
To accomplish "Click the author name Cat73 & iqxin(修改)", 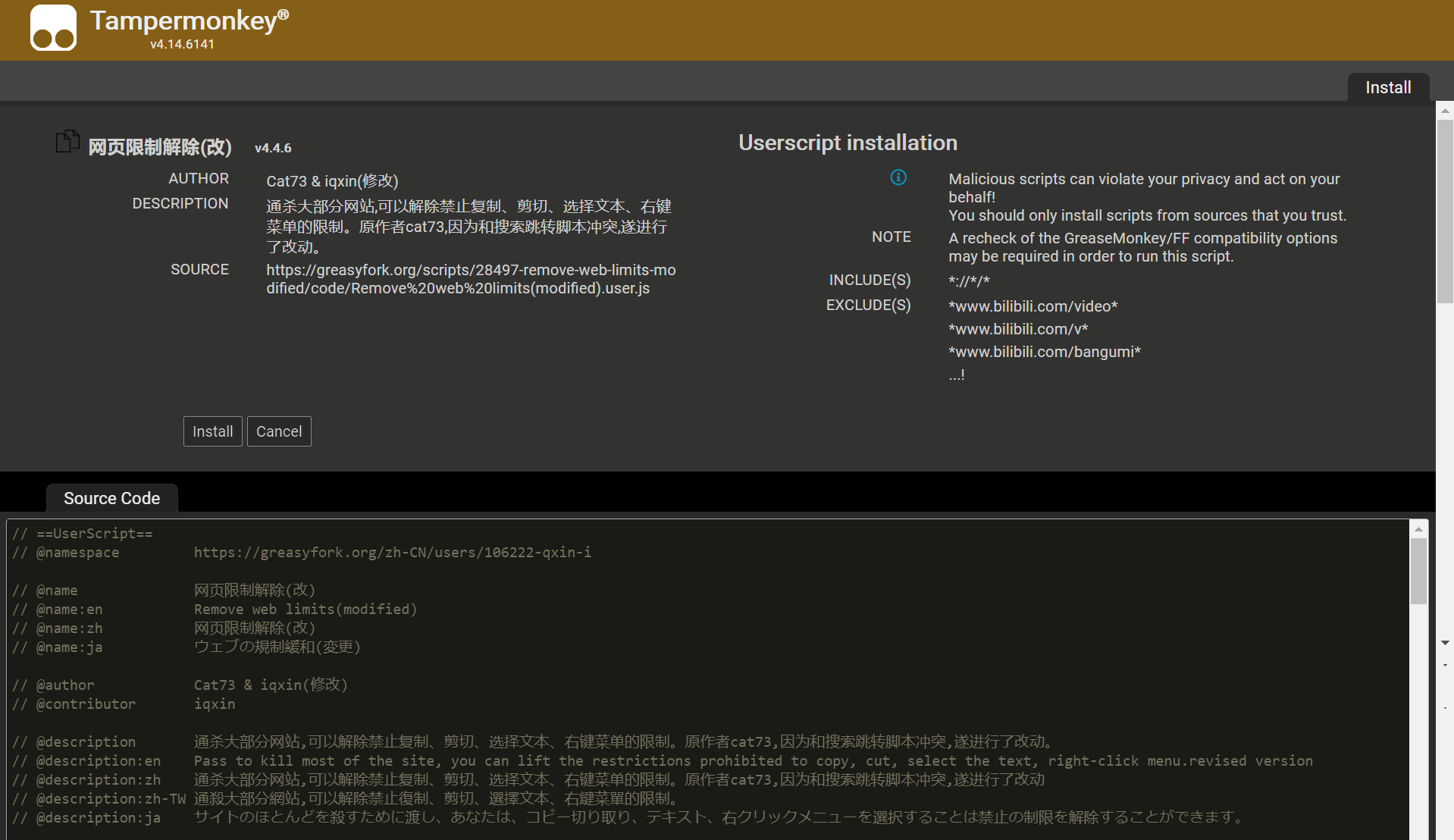I will point(334,180).
